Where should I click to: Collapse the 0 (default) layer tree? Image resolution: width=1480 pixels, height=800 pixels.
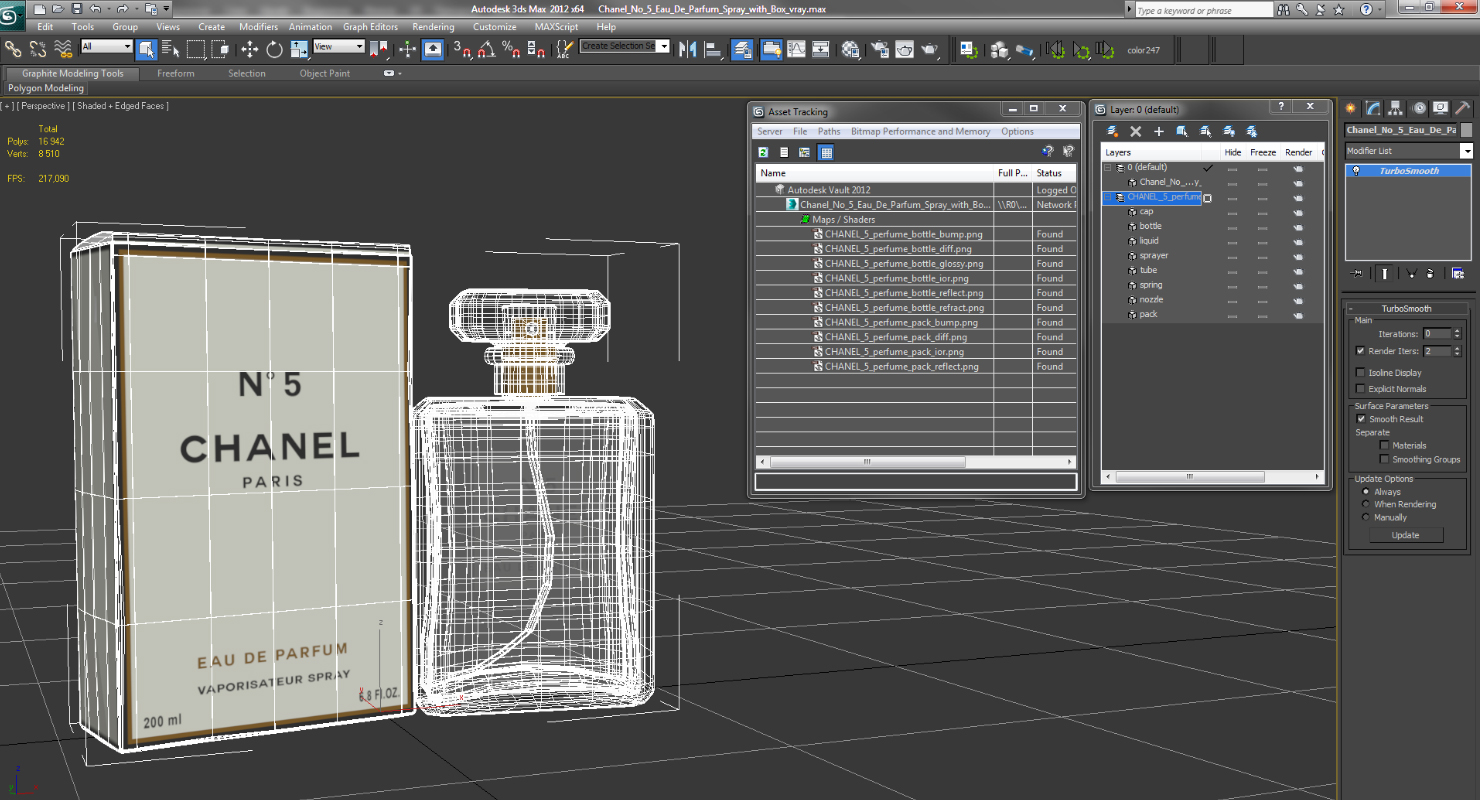tap(1108, 168)
